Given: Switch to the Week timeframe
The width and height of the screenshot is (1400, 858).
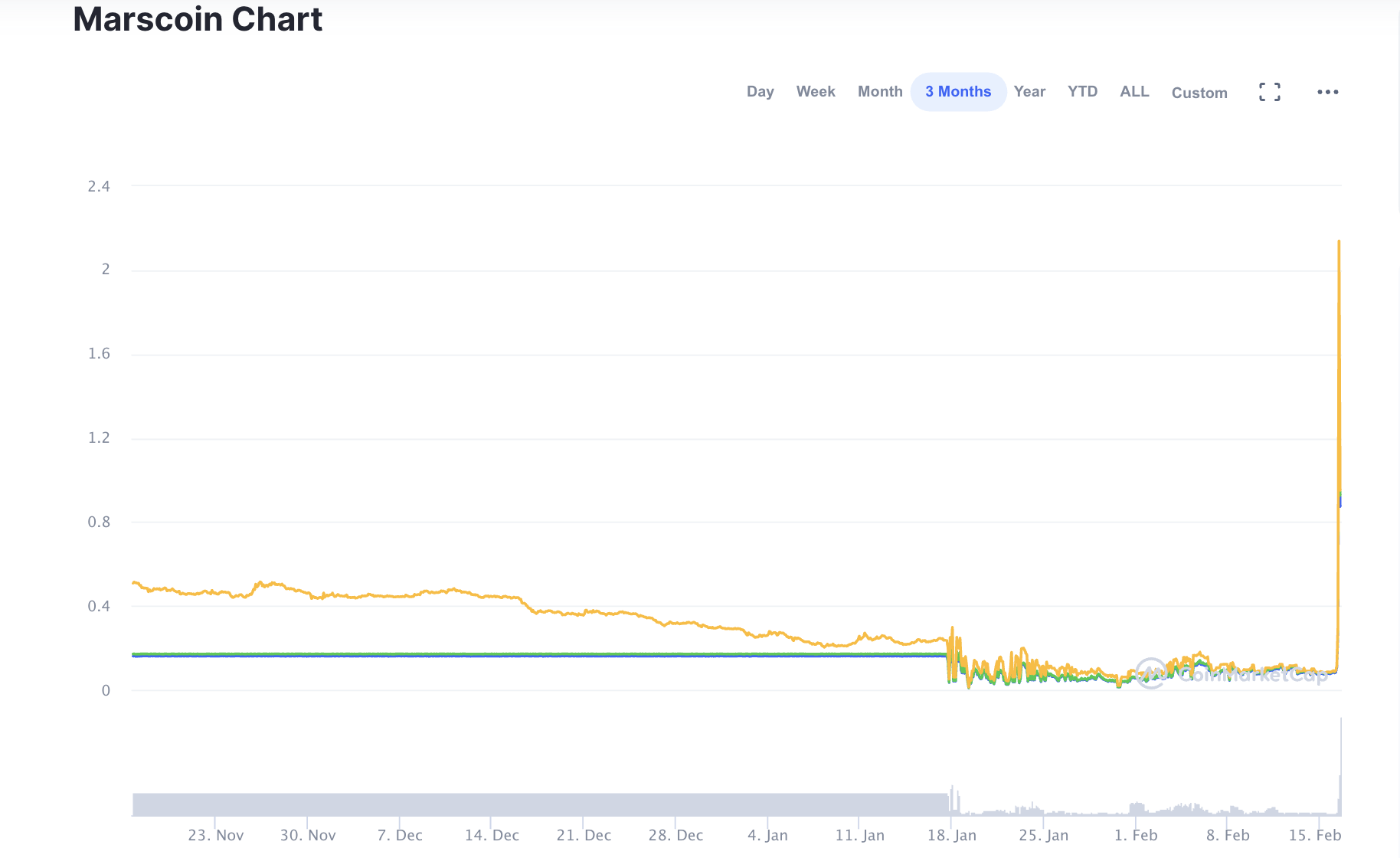Looking at the screenshot, I should [816, 91].
